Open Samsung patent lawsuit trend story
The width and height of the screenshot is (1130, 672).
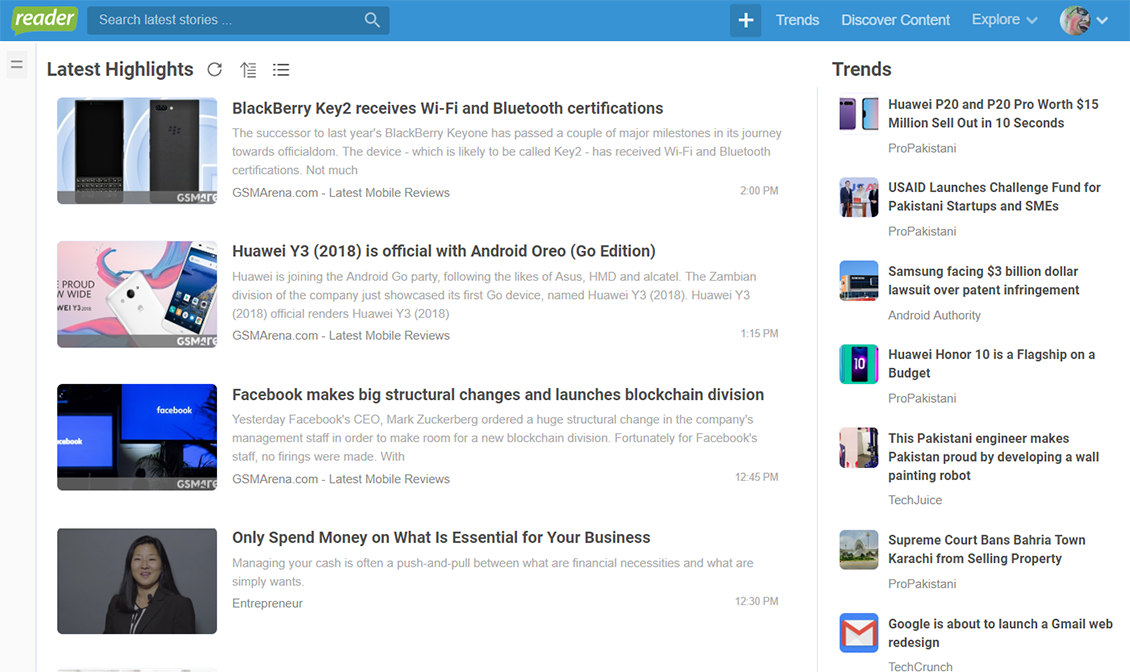(984, 280)
